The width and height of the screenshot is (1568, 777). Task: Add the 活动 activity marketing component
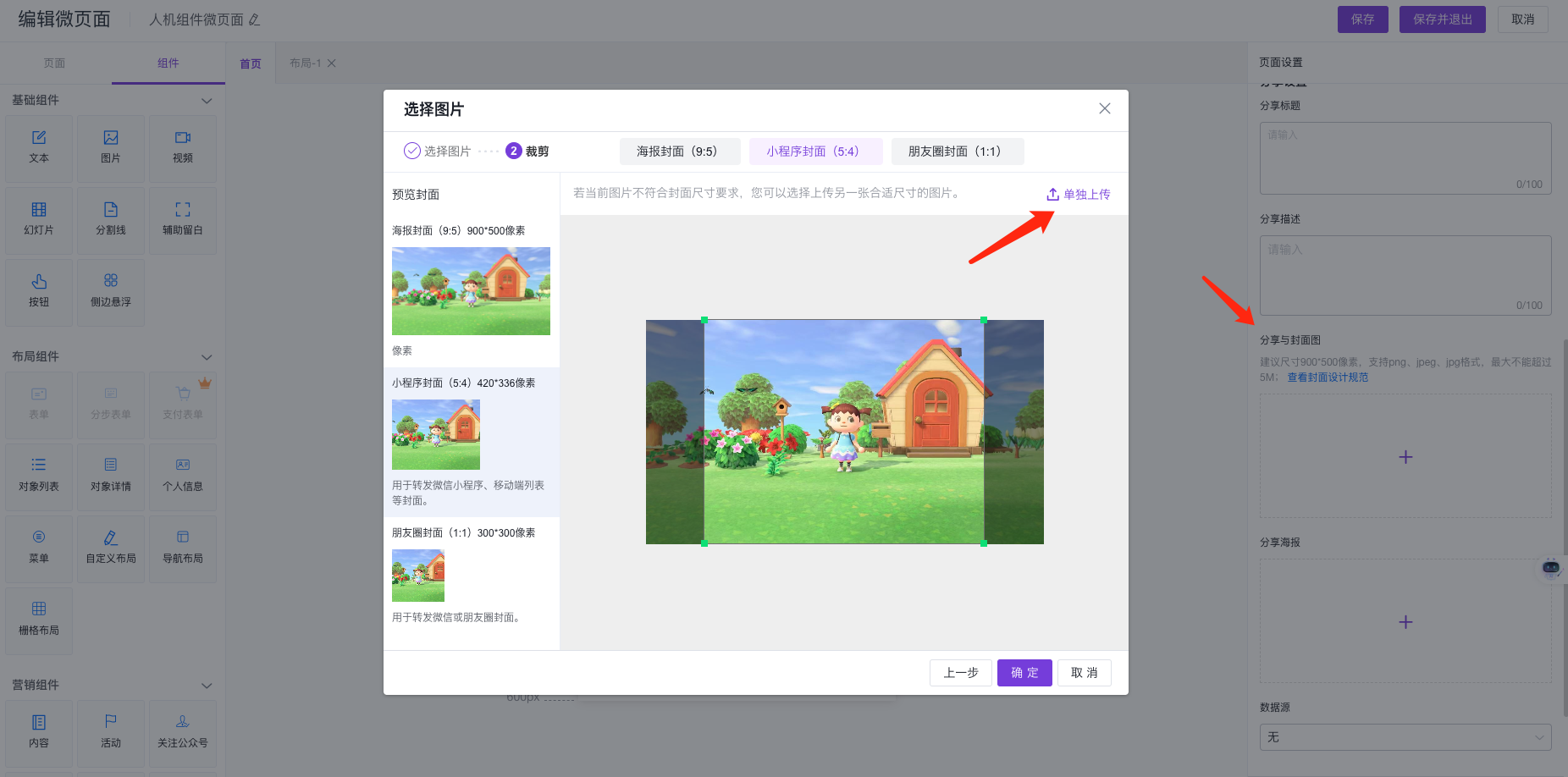[111, 733]
